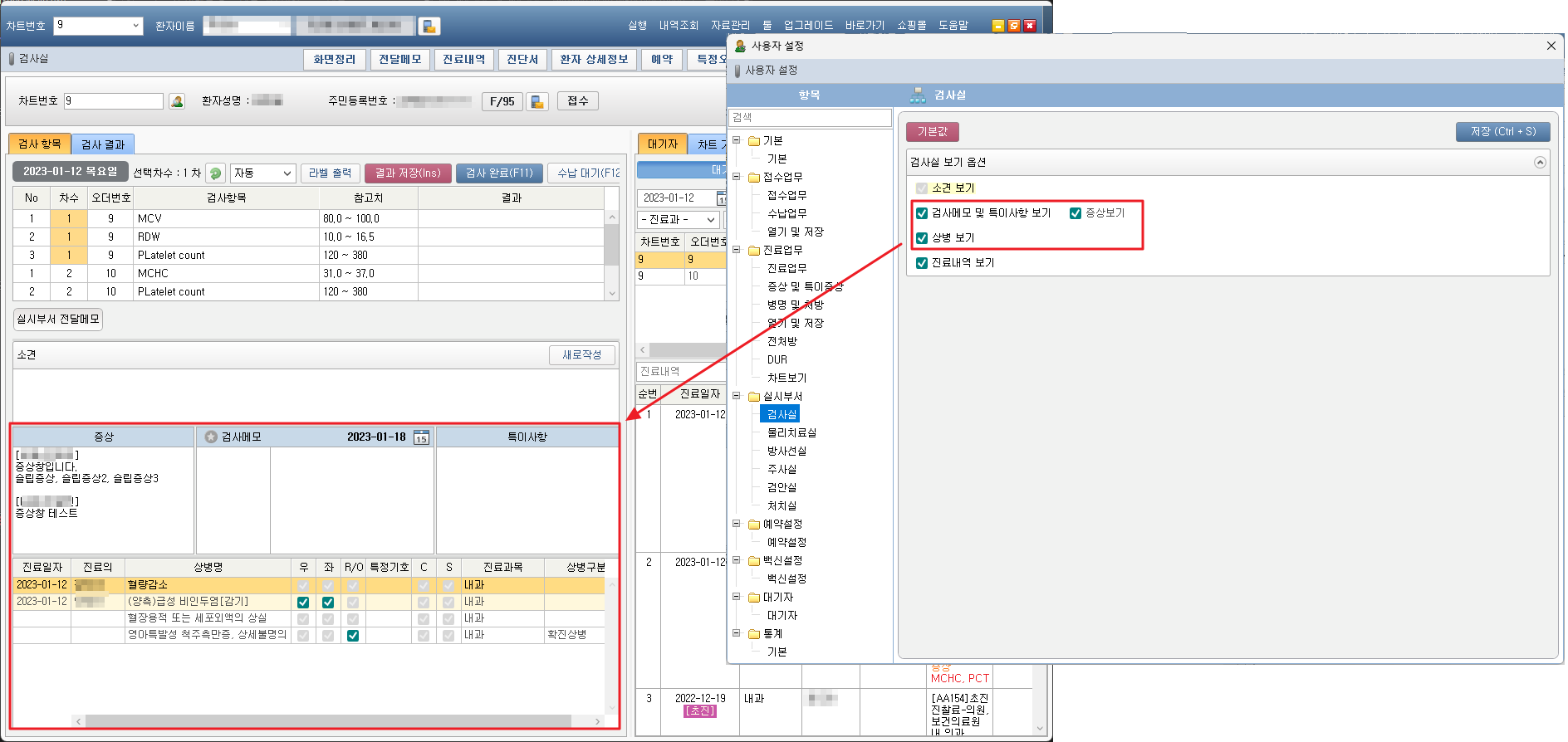This screenshot has height=742, width=1568.
Task: Click the patient search icon beside 차트번호 field
Action: [x=177, y=101]
